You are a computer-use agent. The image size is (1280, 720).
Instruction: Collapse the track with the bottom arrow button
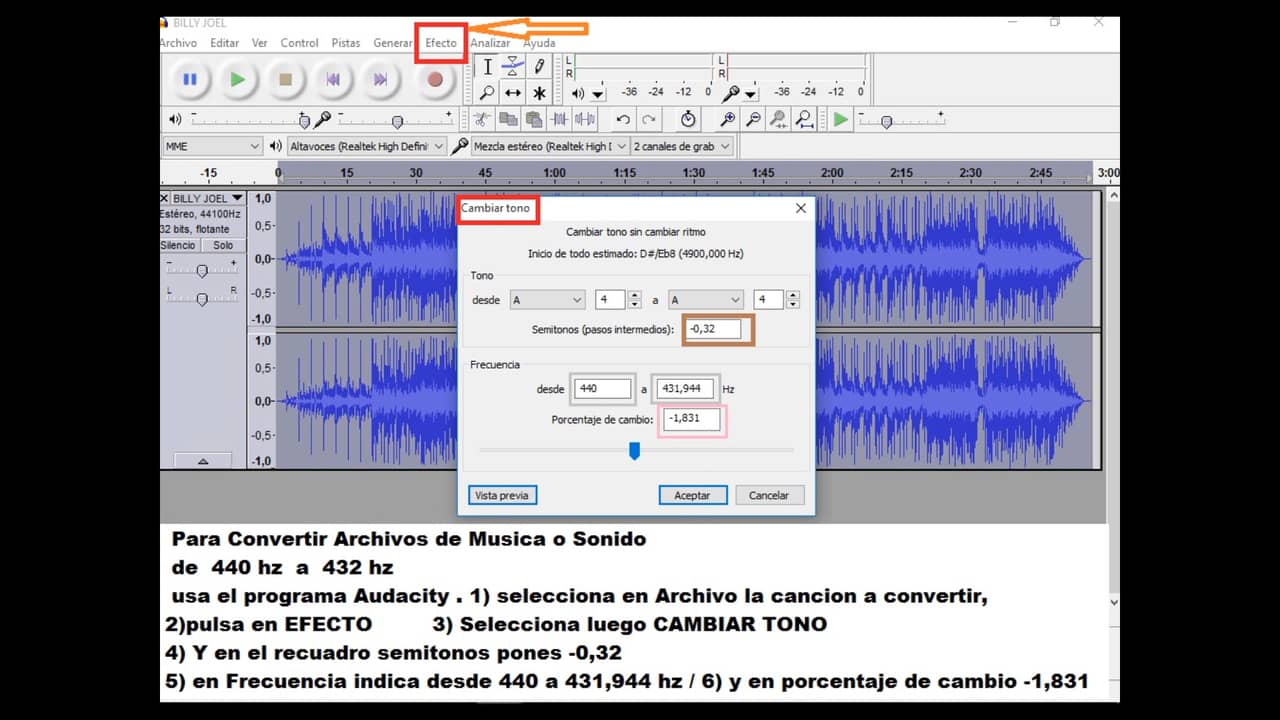click(203, 461)
